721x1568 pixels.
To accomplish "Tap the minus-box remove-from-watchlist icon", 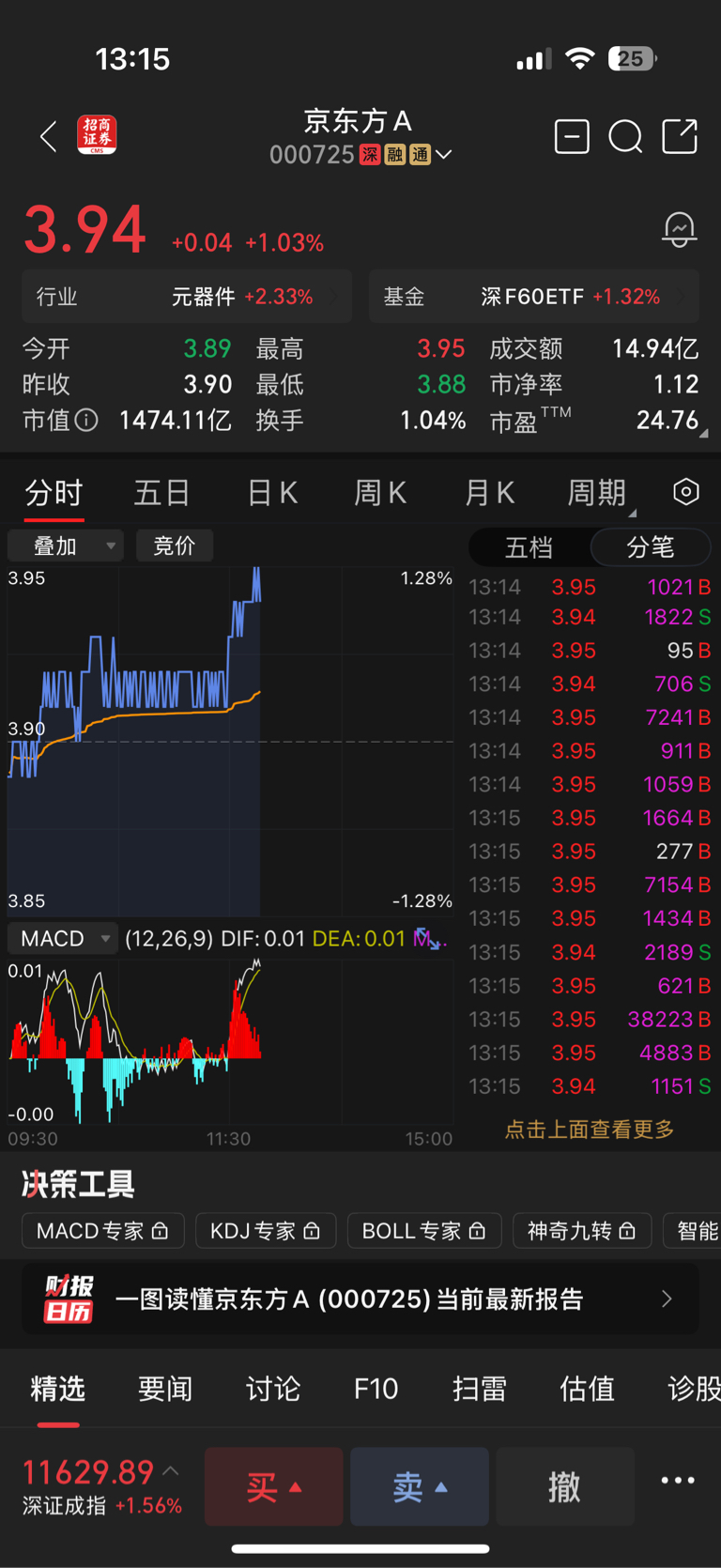I will click(x=572, y=137).
